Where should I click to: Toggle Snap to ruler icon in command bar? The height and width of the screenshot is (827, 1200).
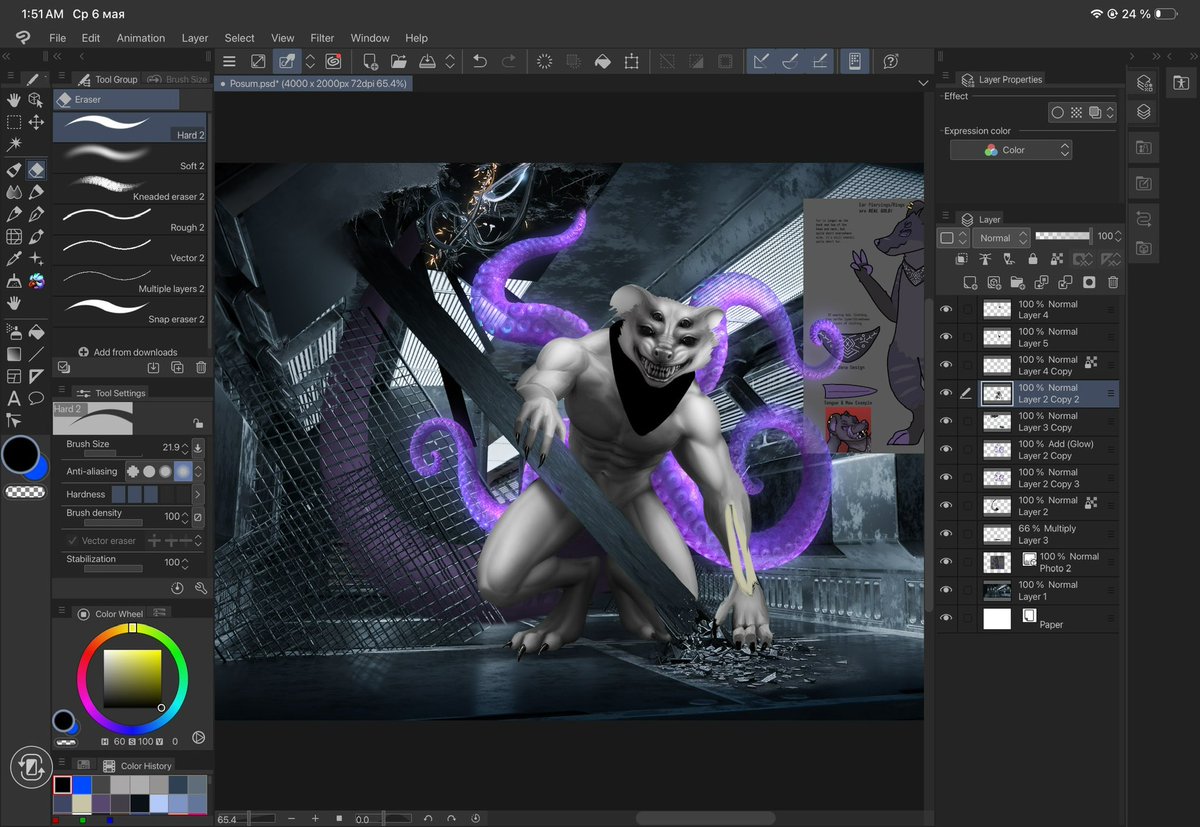coord(762,62)
